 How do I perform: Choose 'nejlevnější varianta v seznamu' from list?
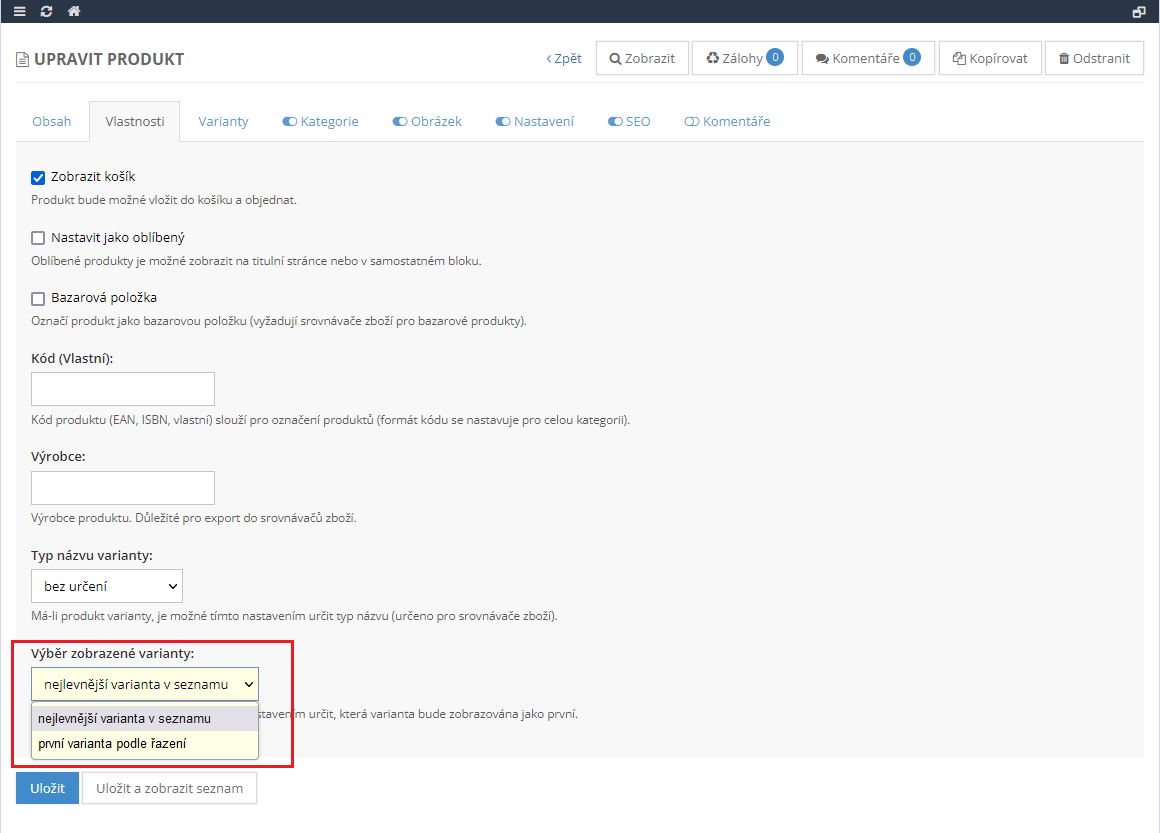click(x=124, y=718)
